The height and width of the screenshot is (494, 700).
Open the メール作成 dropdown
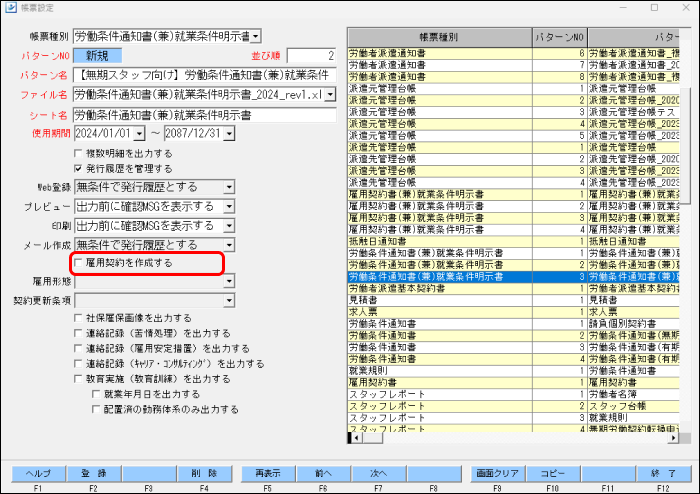[x=229, y=245]
